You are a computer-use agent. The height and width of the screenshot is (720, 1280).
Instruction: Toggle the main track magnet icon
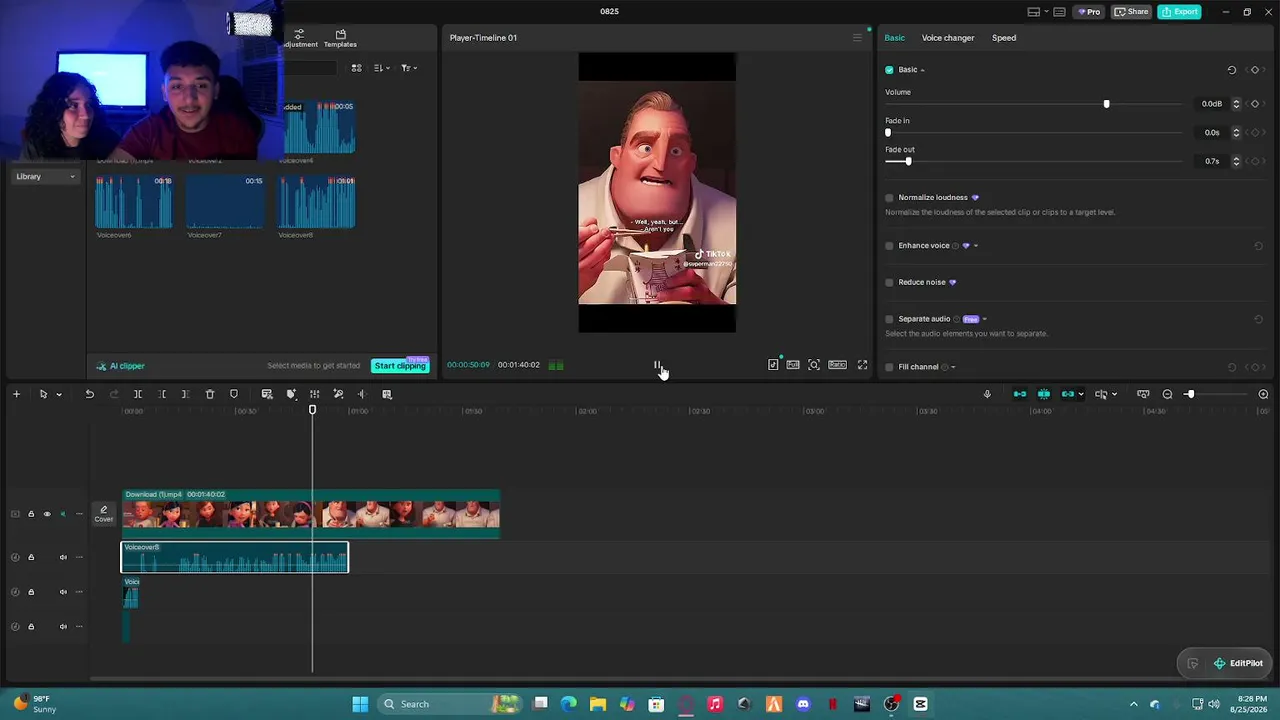(1020, 394)
